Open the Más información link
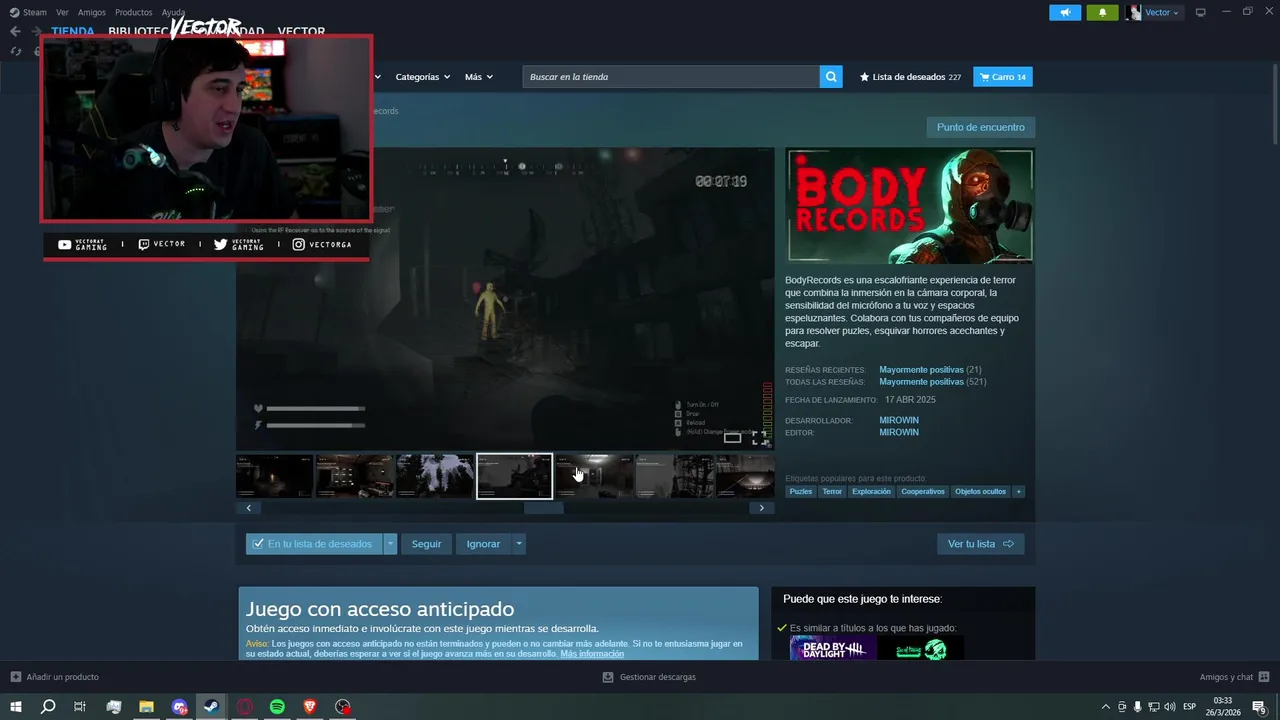The width and height of the screenshot is (1280, 720). (592, 654)
